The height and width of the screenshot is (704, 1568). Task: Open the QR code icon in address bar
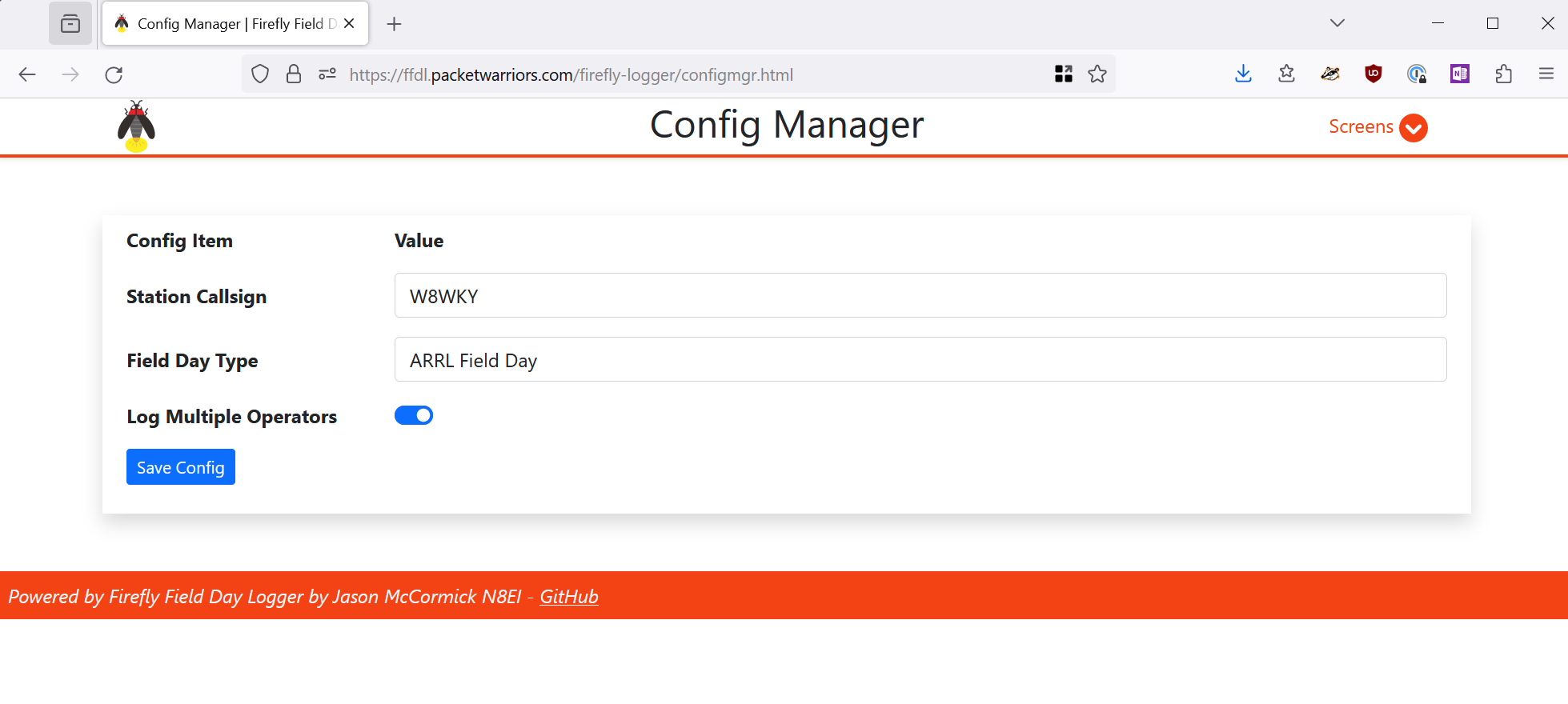pyautogui.click(x=1063, y=74)
